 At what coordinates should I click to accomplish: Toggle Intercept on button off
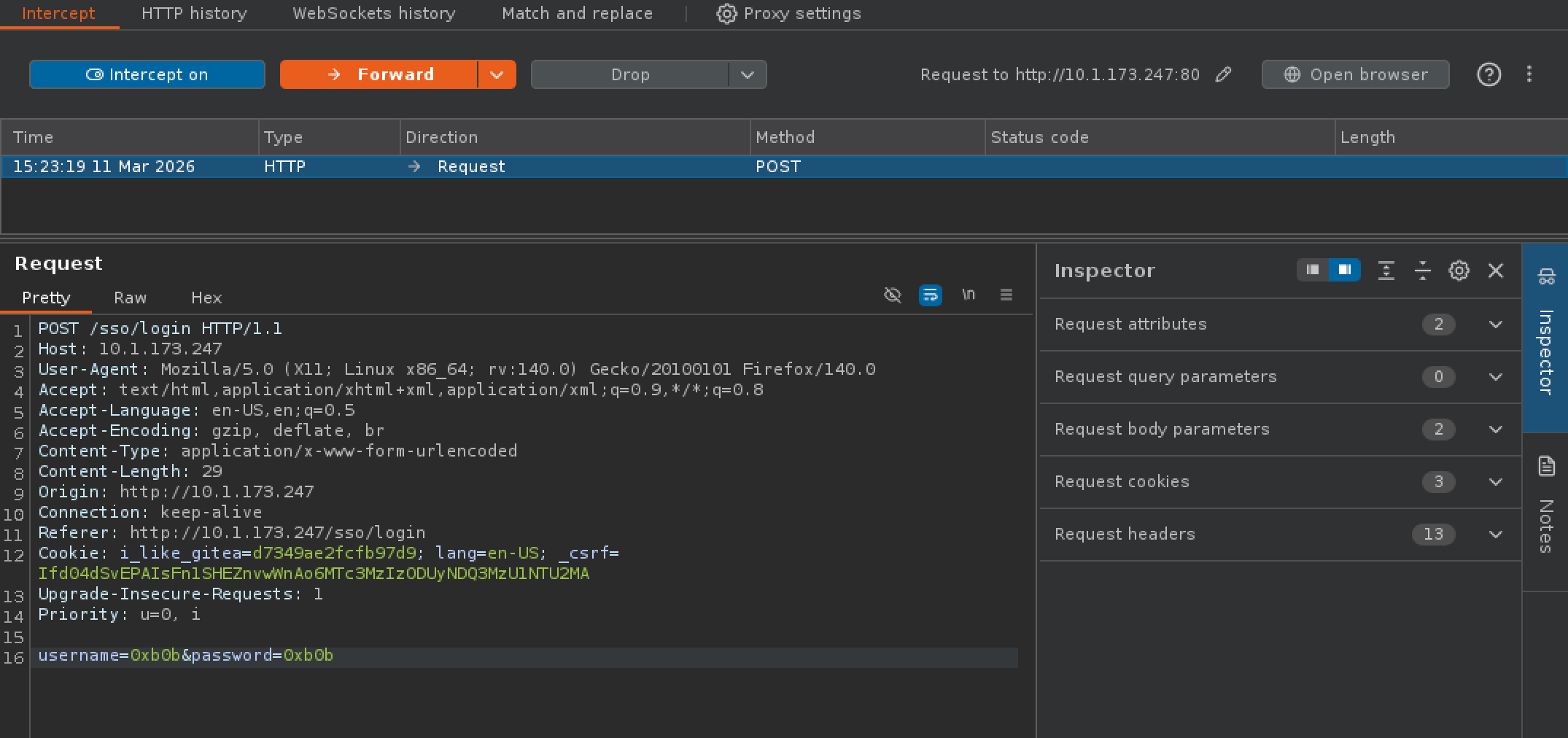[147, 74]
